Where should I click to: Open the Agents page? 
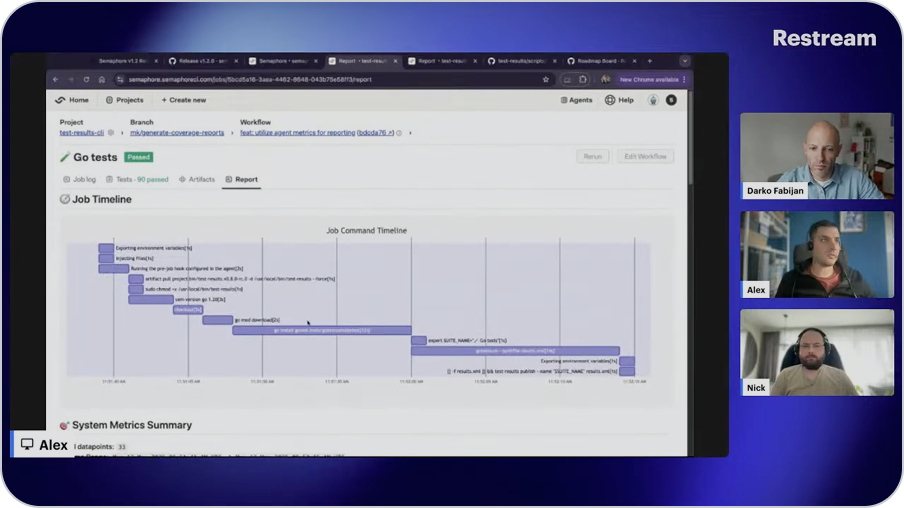coord(577,100)
